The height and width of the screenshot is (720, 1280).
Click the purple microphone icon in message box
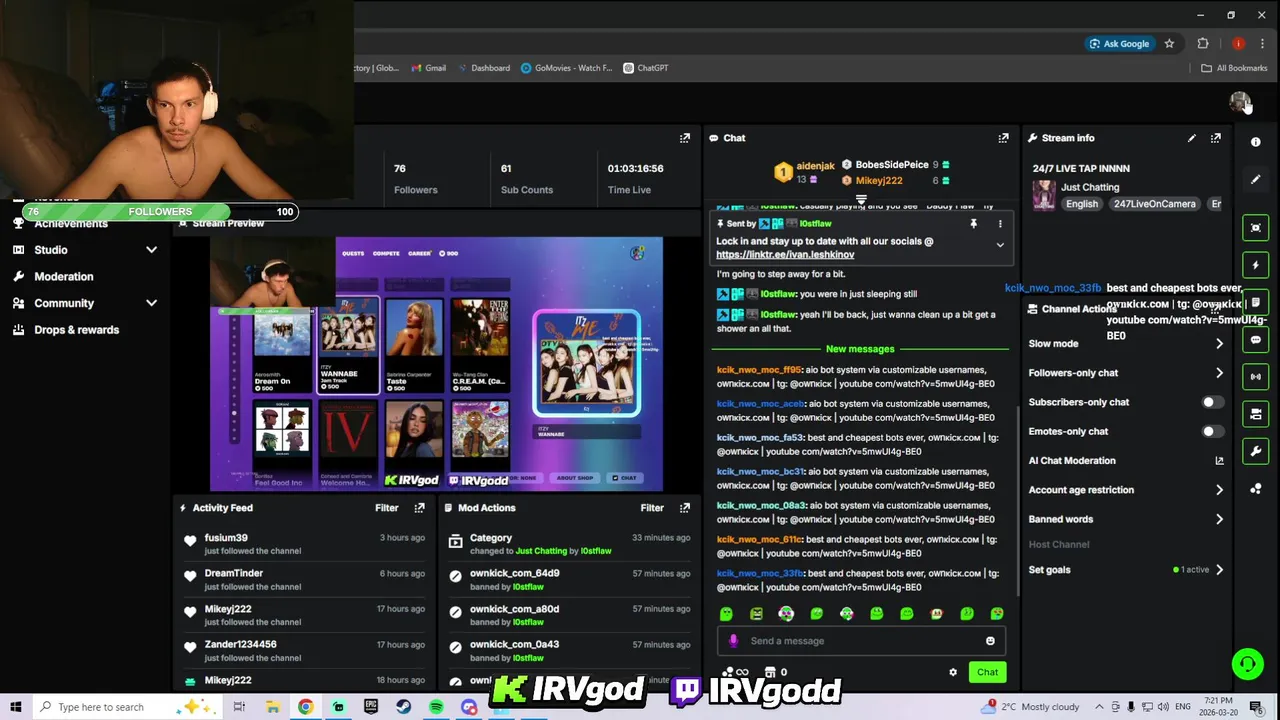pyautogui.click(x=733, y=641)
